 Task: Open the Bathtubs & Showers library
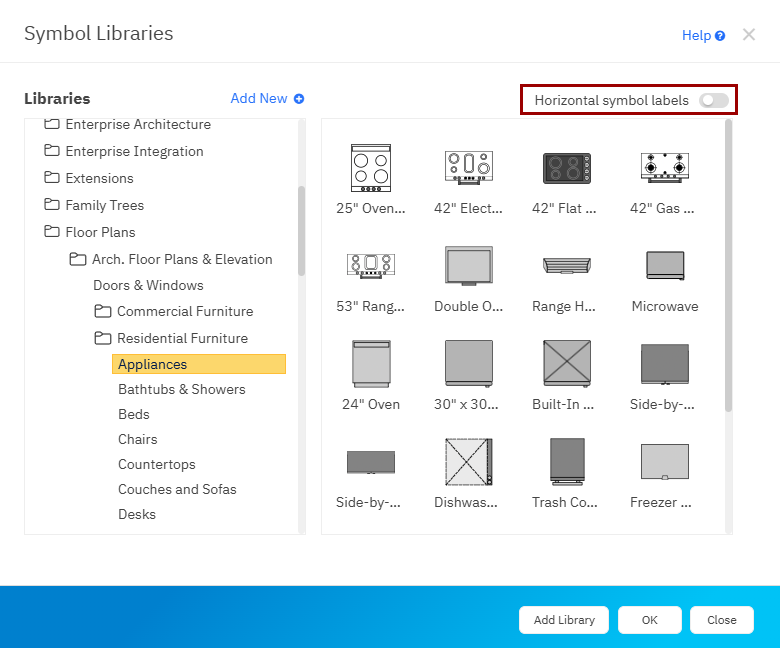click(181, 389)
